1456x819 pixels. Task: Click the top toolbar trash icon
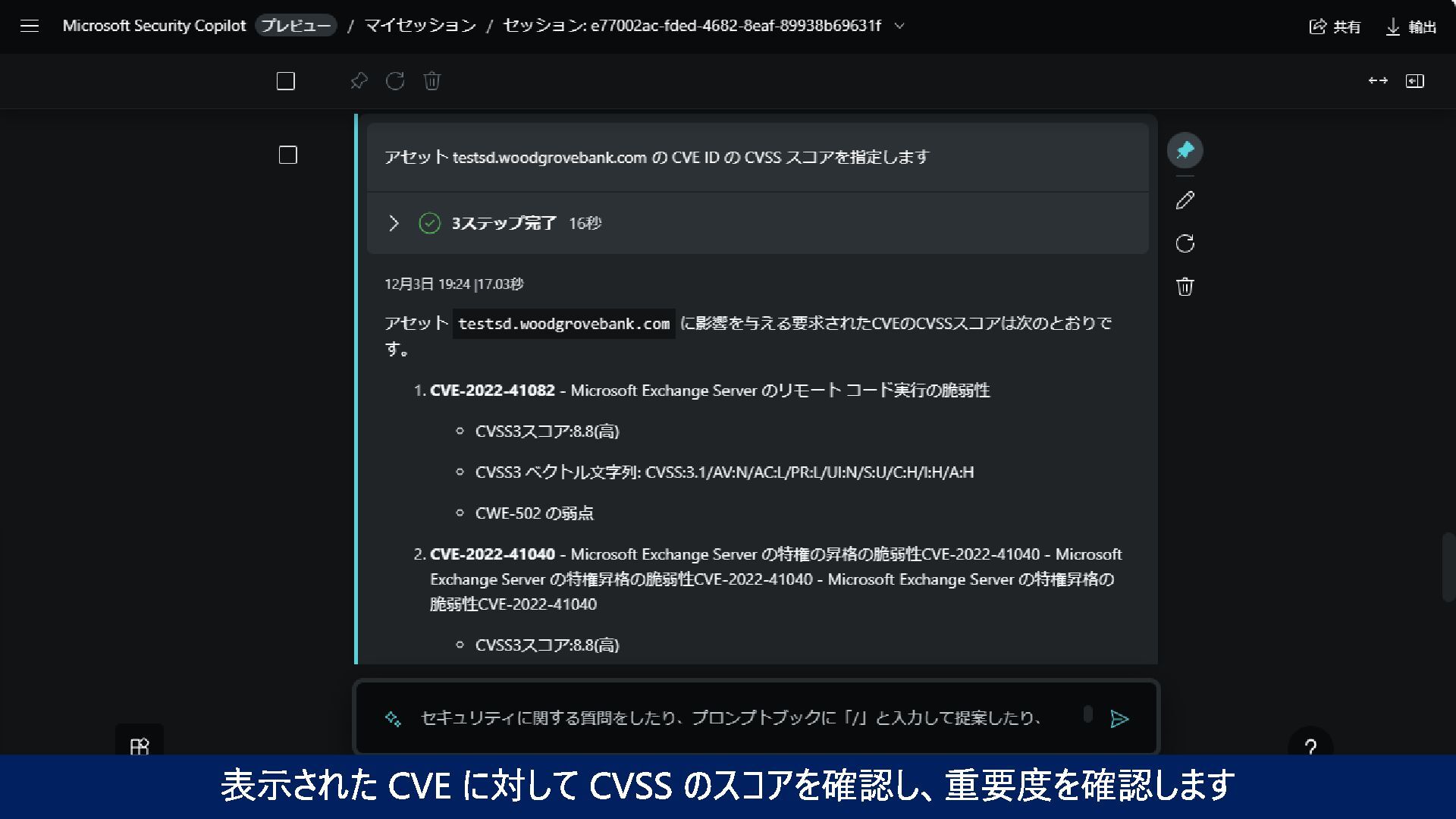pos(431,81)
